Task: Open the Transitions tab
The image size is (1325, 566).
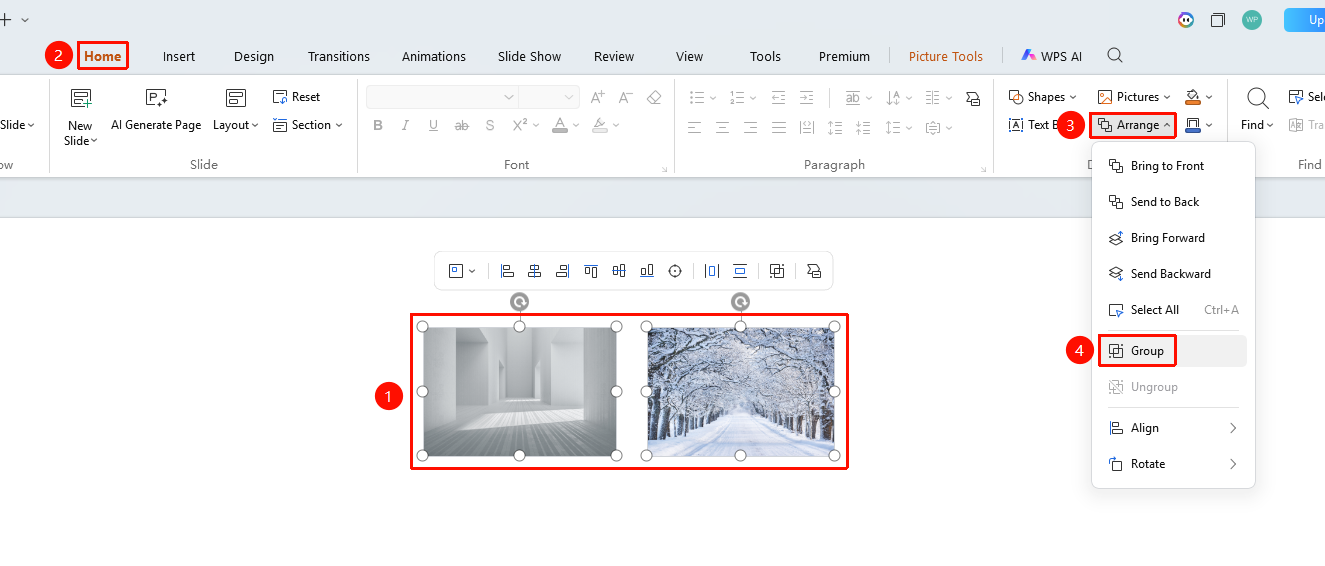Action: 339,56
